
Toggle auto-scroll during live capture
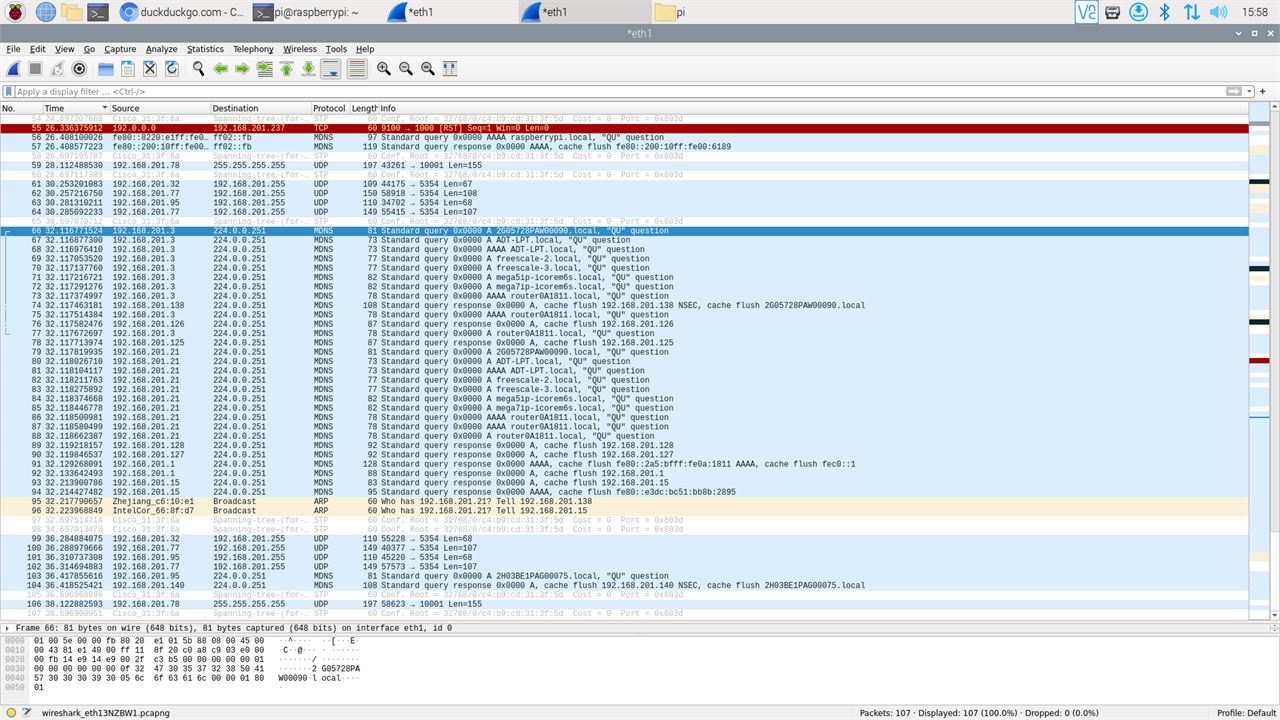pyautogui.click(x=331, y=69)
